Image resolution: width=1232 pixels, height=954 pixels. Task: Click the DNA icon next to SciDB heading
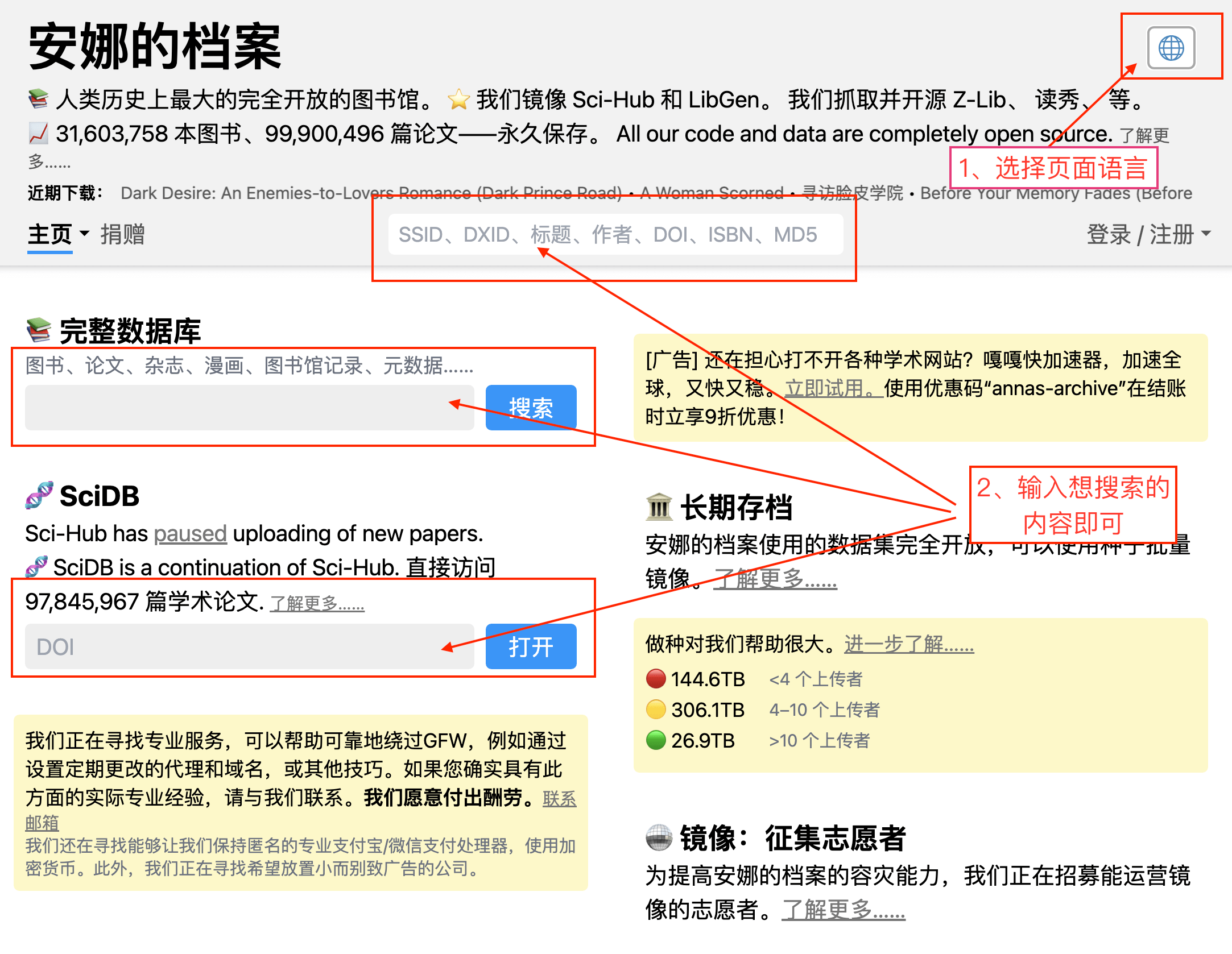click(39, 495)
